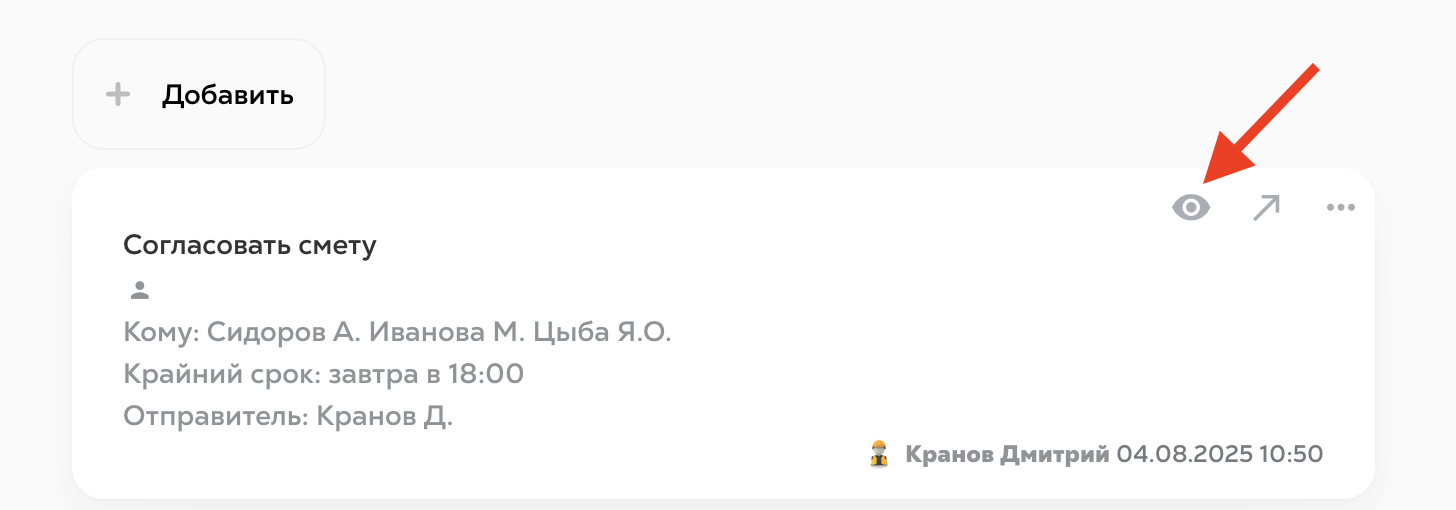
Task: Click sender name Кранов Д.
Action: [x=385, y=416]
